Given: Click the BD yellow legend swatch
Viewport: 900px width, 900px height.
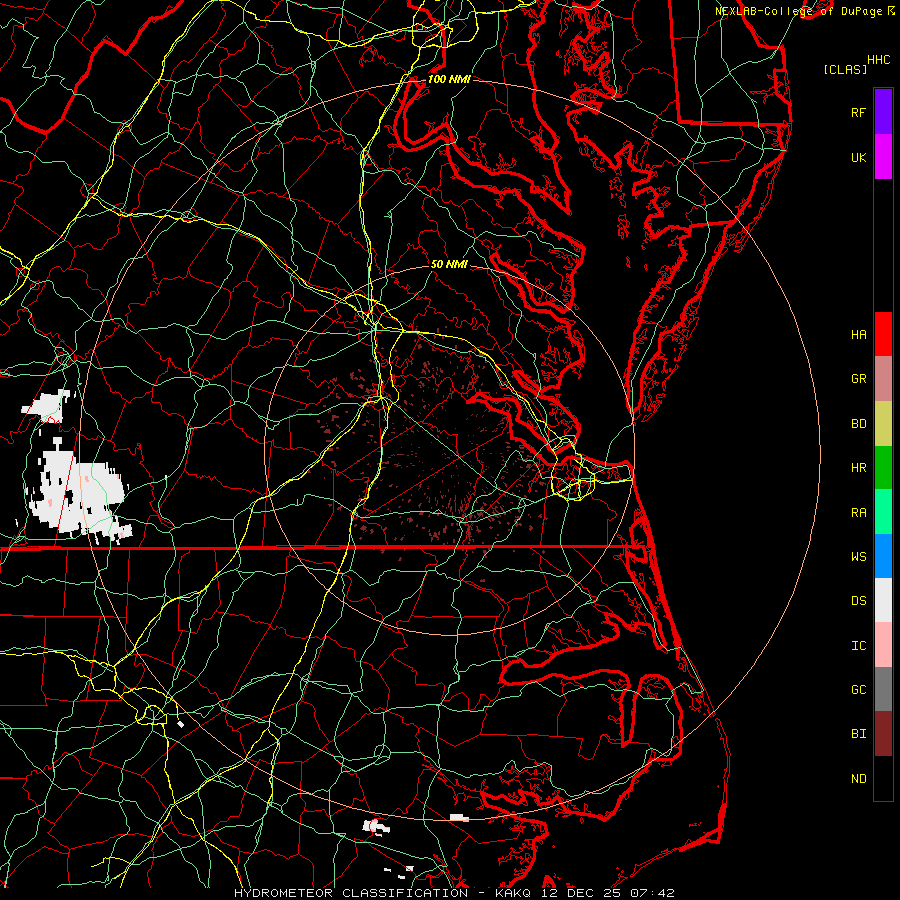Looking at the screenshot, I should pyautogui.click(x=883, y=423).
